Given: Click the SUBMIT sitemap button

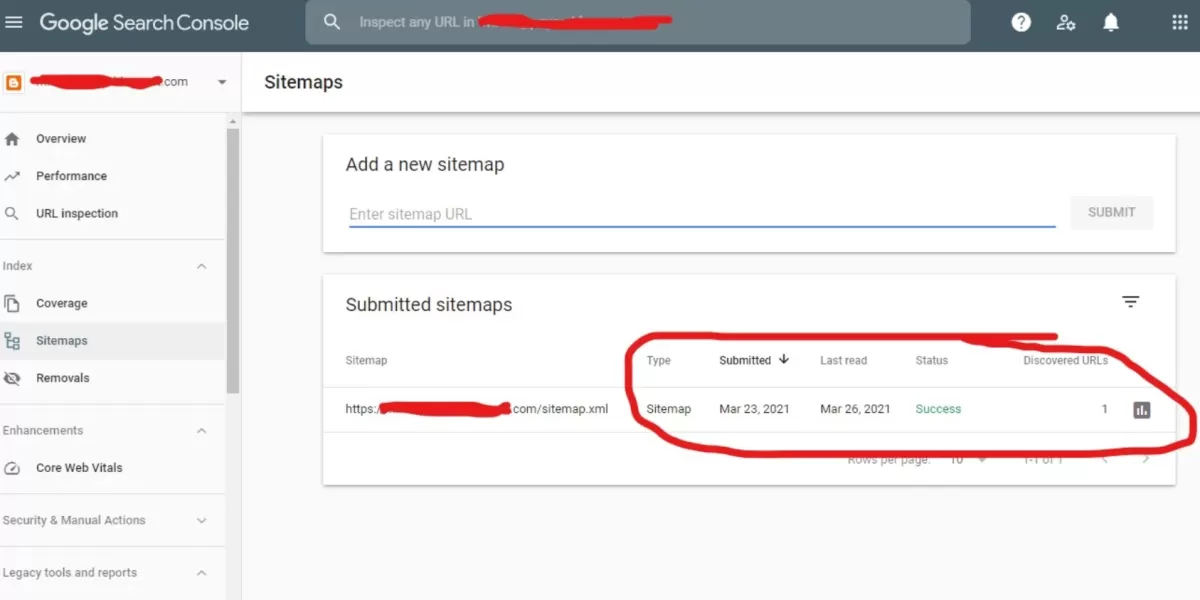Looking at the screenshot, I should (x=1111, y=212).
